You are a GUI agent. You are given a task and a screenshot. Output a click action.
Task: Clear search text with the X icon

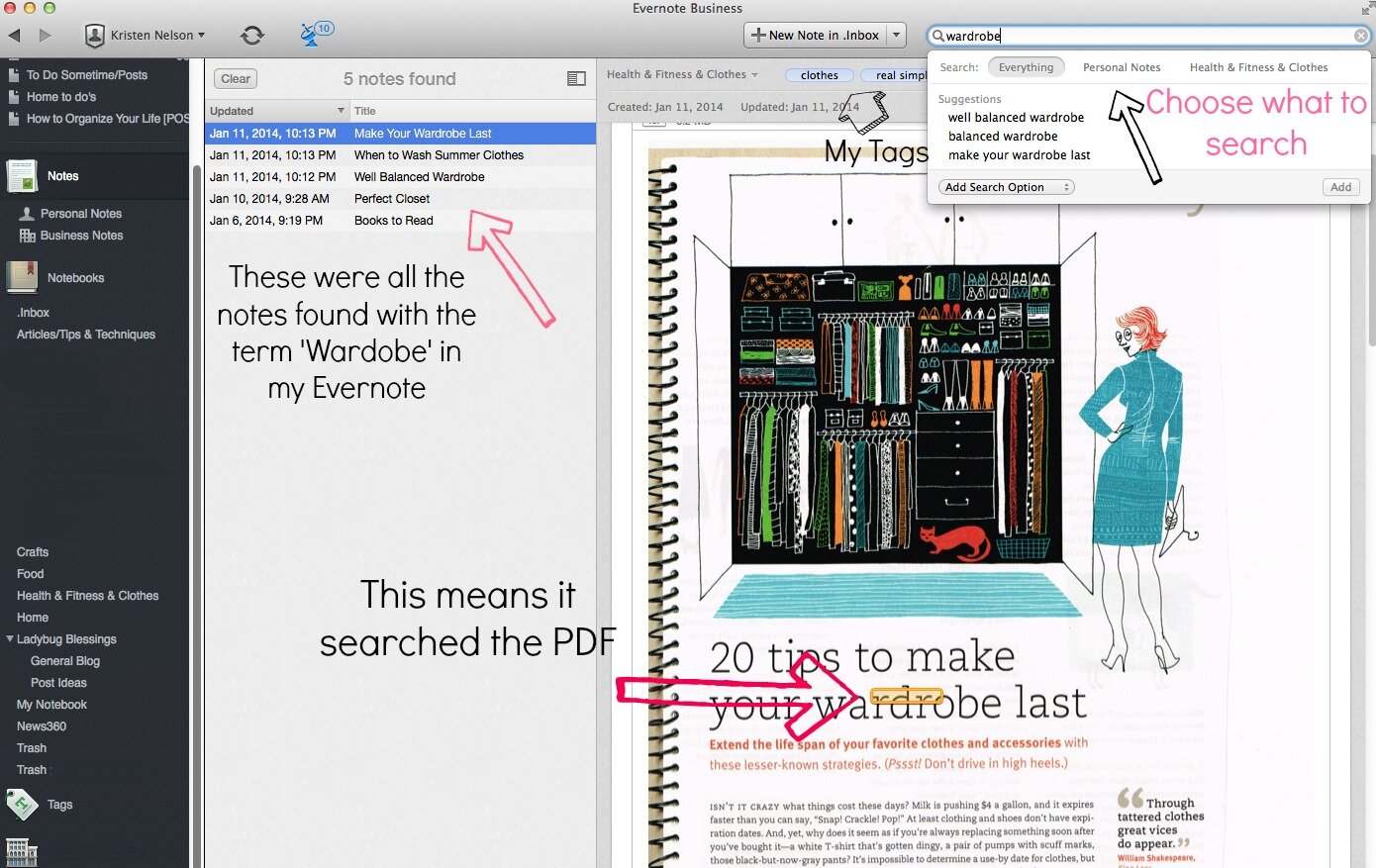tap(1361, 36)
